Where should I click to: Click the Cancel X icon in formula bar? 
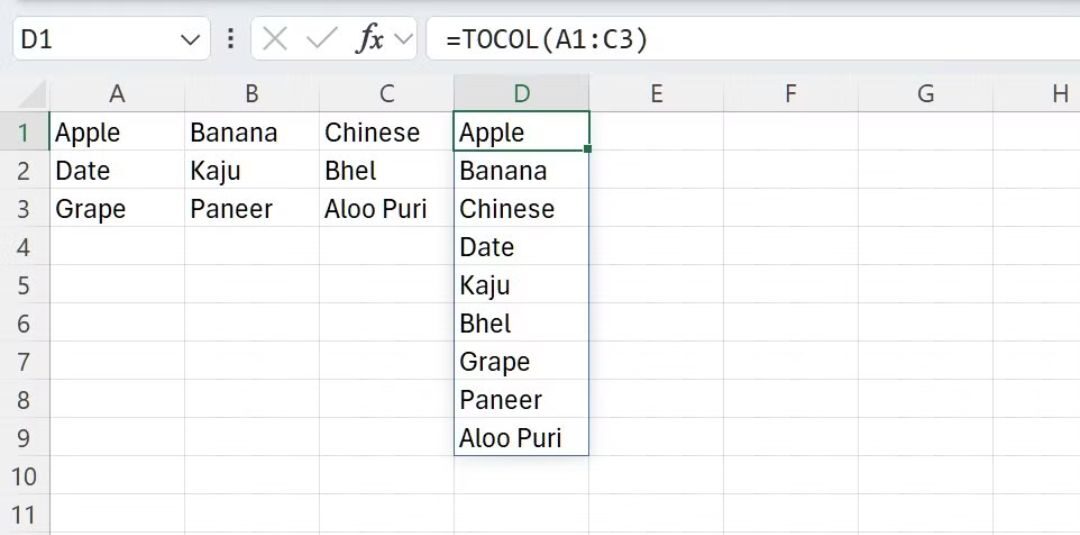coord(275,39)
